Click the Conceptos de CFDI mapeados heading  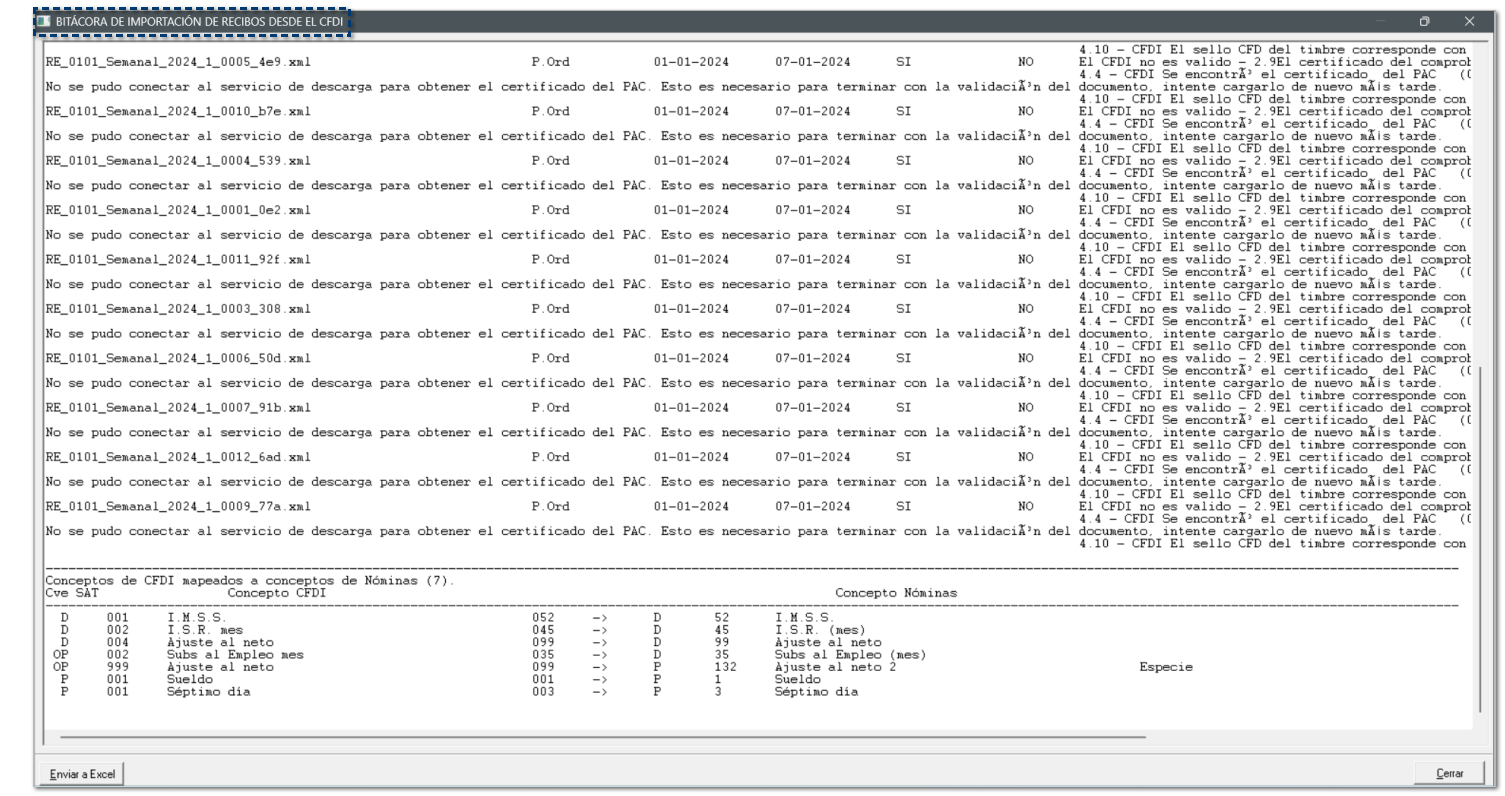pos(250,581)
